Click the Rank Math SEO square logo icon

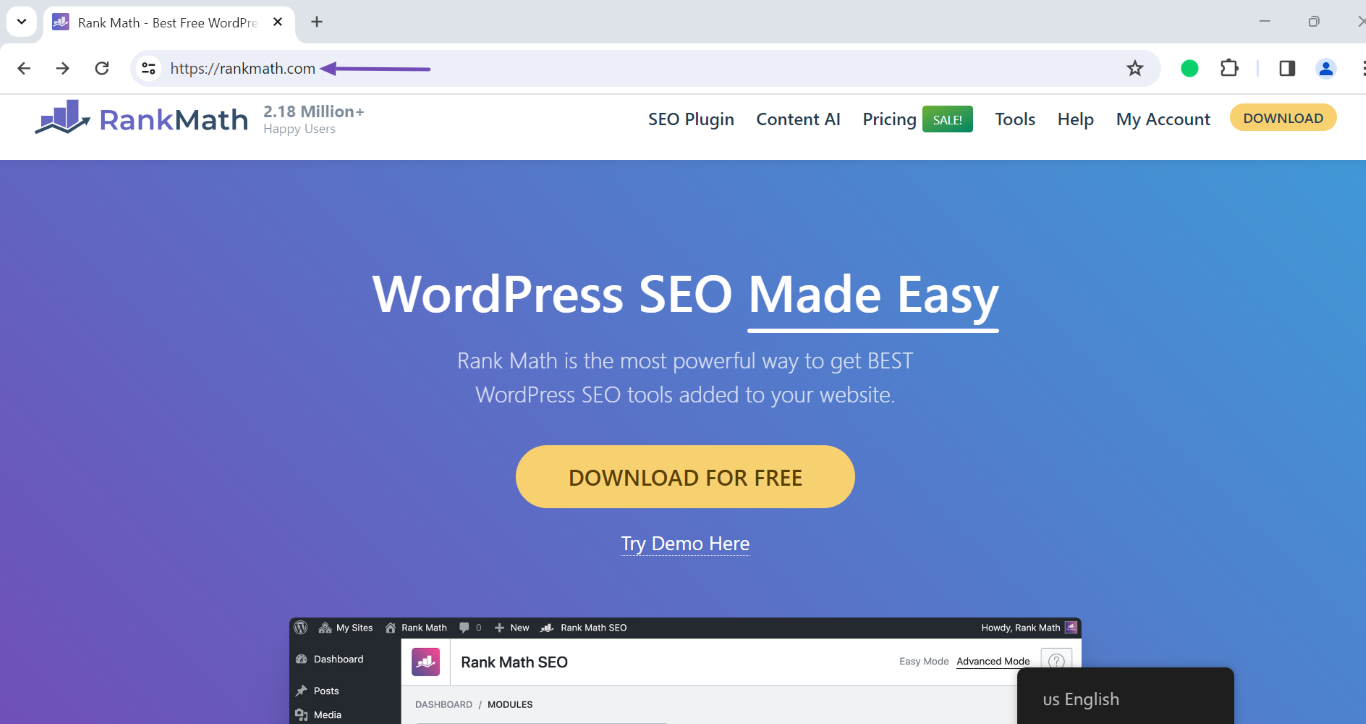(426, 662)
